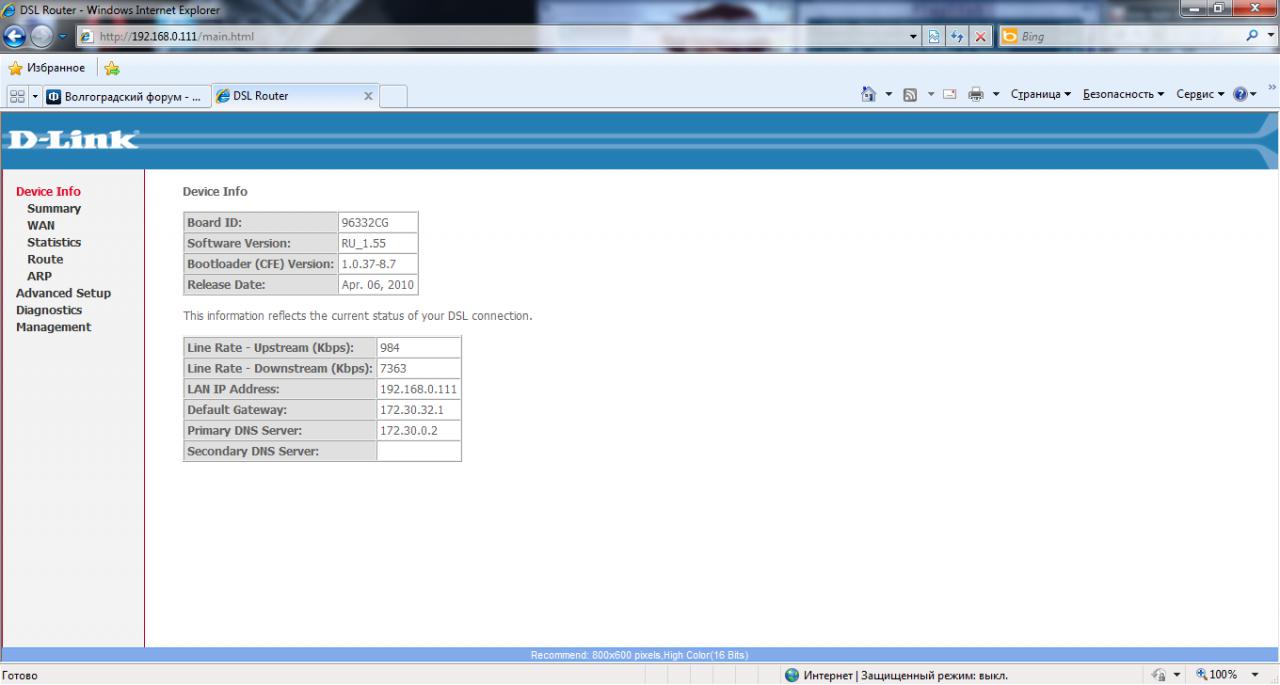1280x685 pixels.
Task: Click the Home page icon
Action: pyautogui.click(x=869, y=94)
